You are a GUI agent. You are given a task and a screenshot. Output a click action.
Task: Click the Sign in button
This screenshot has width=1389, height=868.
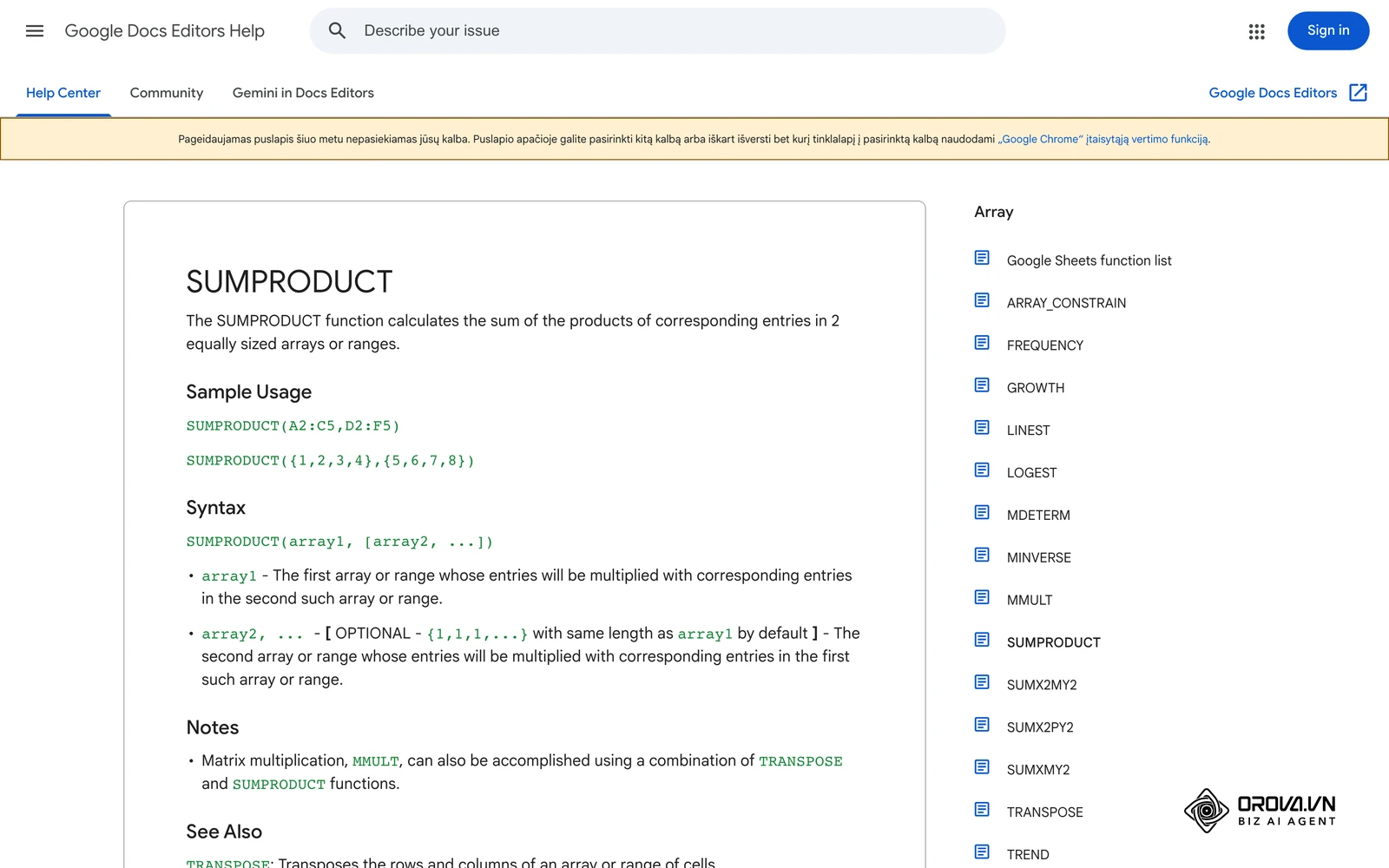pyautogui.click(x=1328, y=31)
